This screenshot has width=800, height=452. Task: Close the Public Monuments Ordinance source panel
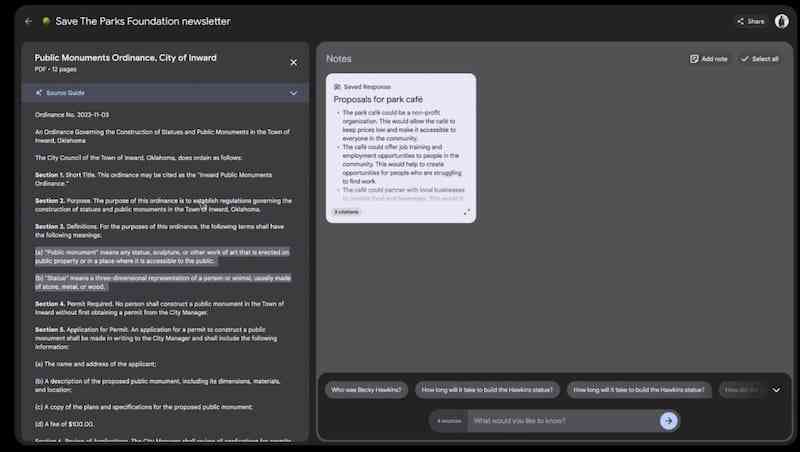click(293, 62)
